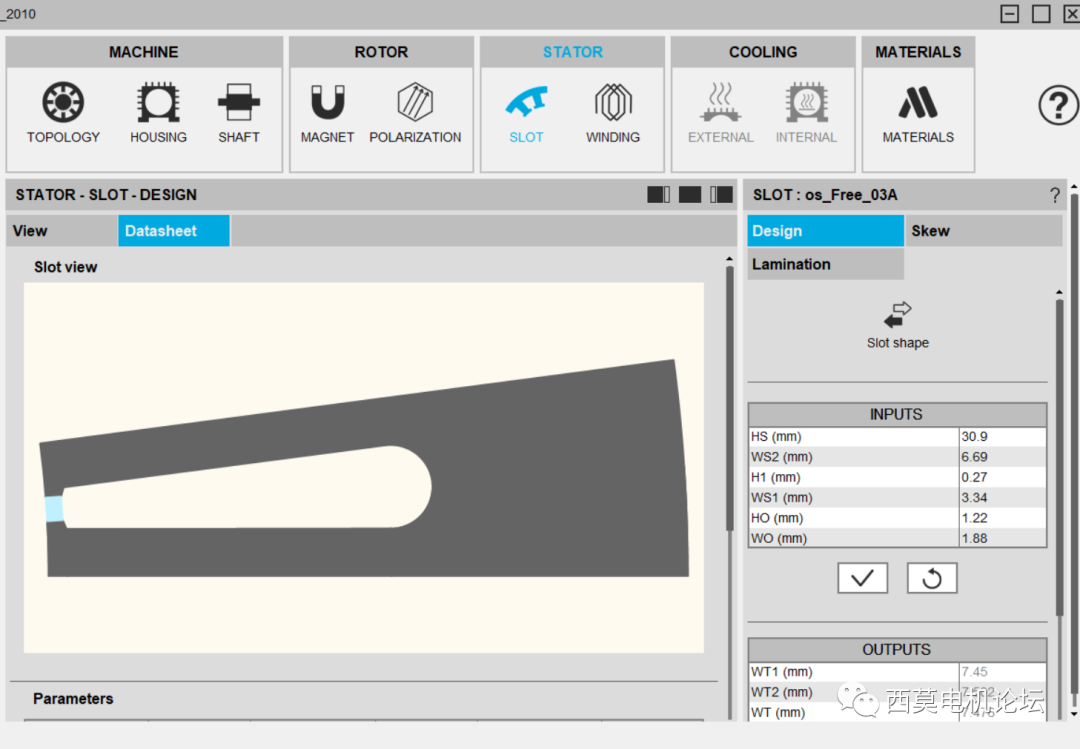Image resolution: width=1080 pixels, height=749 pixels.
Task: Apply inputs with checkmark button
Action: coord(862,577)
